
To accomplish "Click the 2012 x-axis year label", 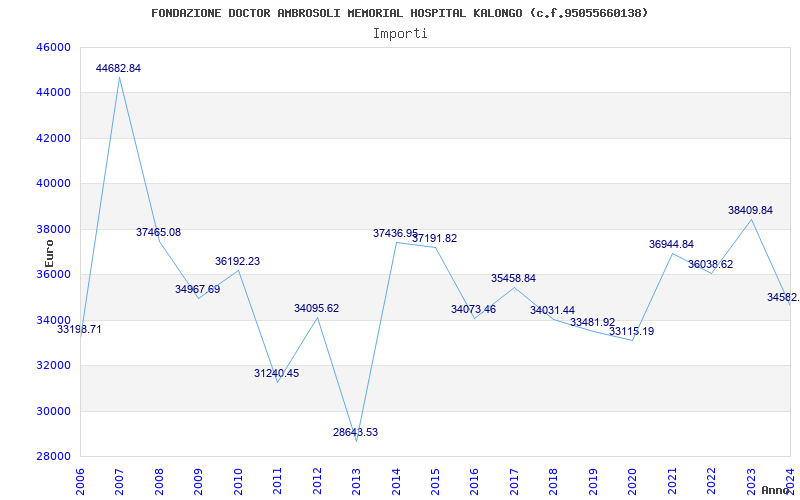I will coord(316,482).
